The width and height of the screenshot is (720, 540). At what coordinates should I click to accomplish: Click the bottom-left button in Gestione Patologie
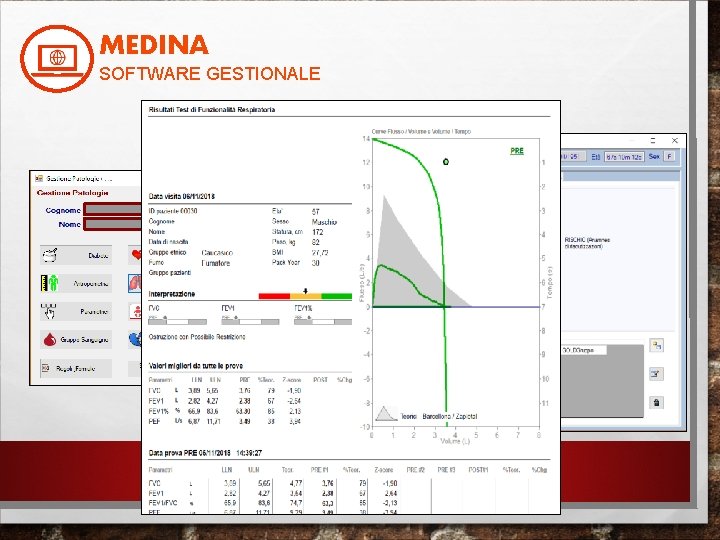(x=76, y=368)
